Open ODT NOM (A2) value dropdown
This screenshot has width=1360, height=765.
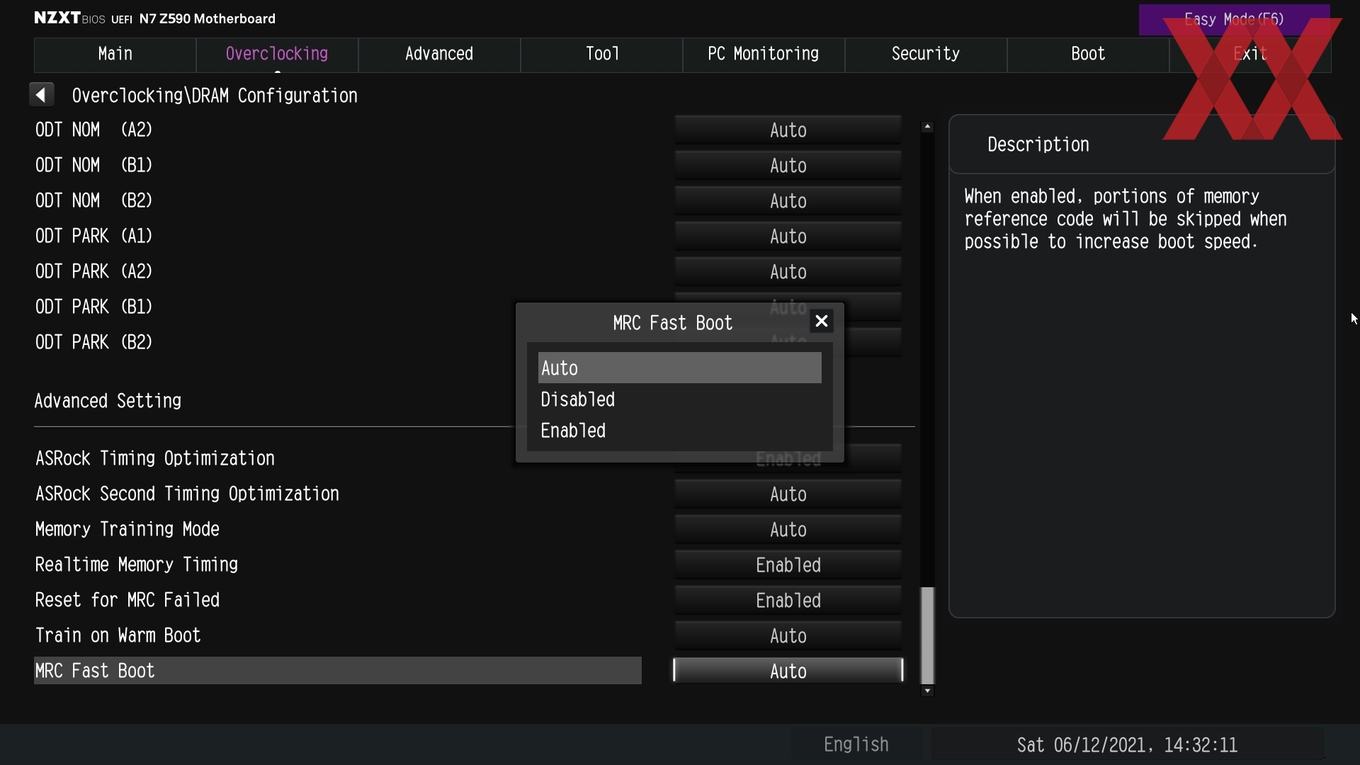coord(788,130)
